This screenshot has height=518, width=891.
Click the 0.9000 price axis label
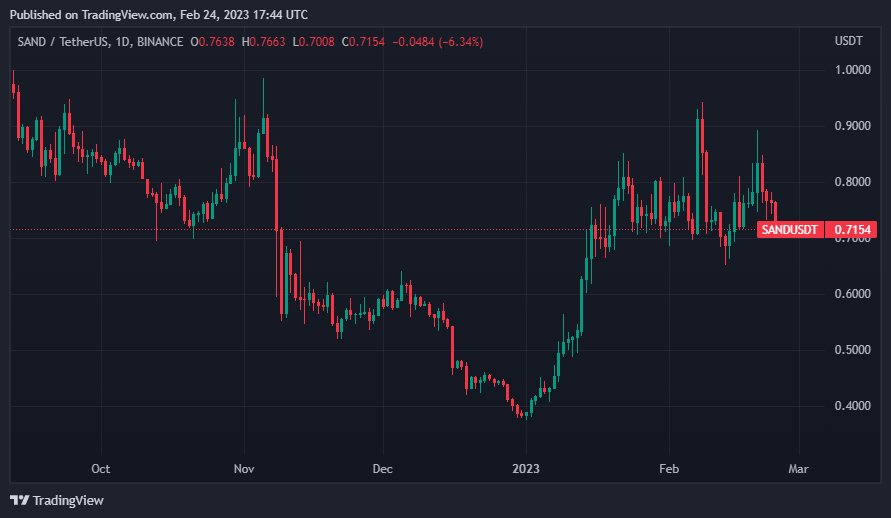tap(852, 126)
